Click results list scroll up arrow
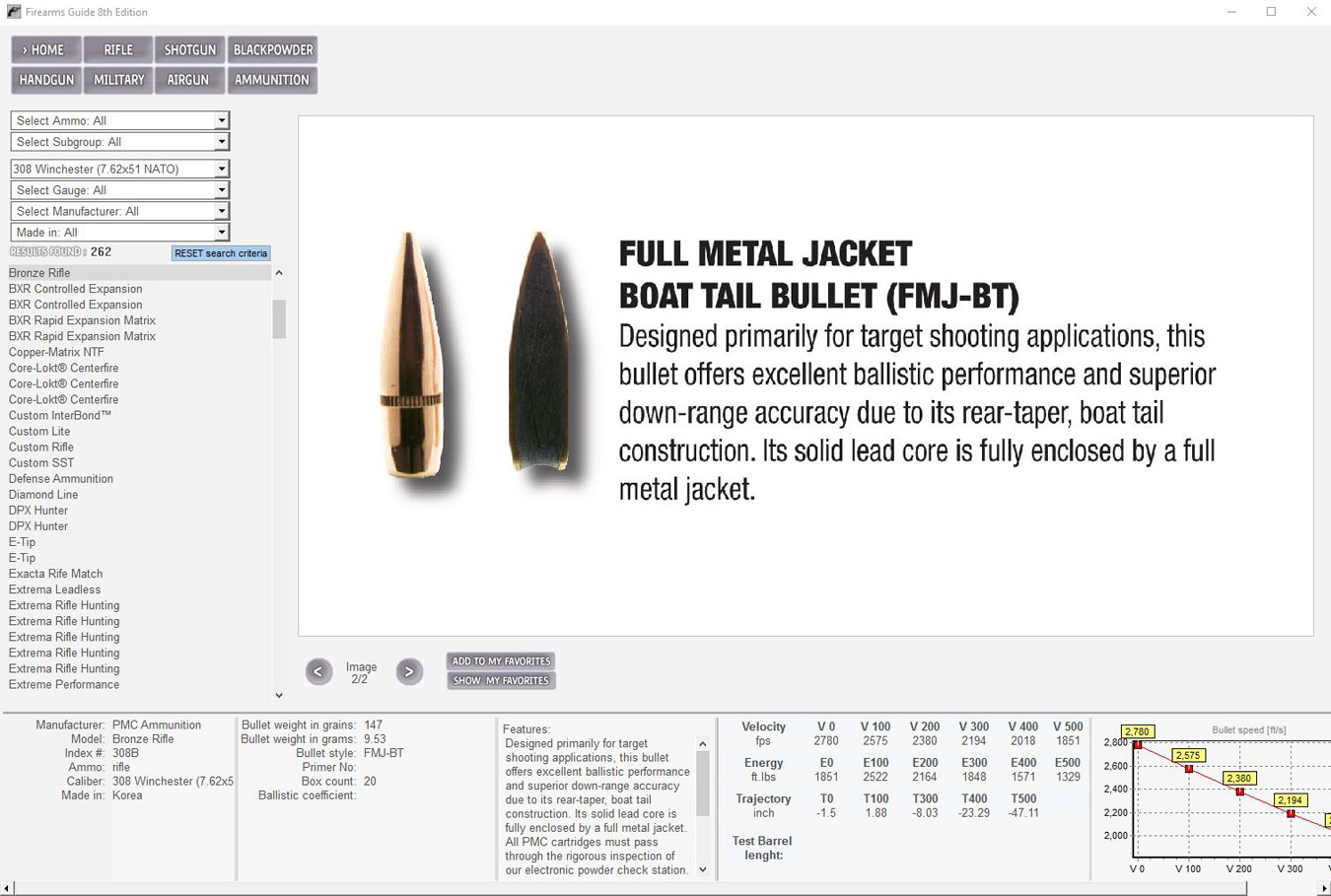The width and height of the screenshot is (1331, 896). pyautogui.click(x=279, y=273)
